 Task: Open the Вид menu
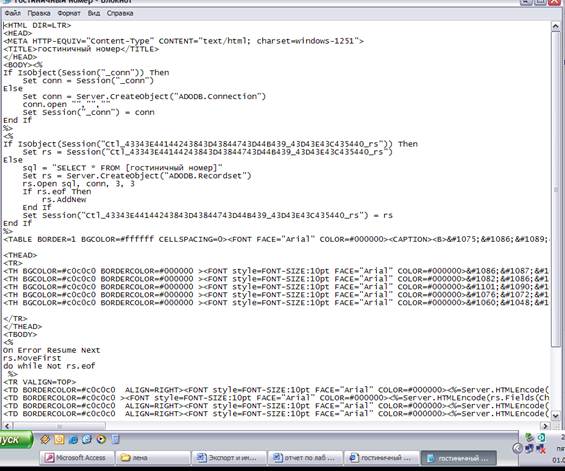[x=94, y=13]
